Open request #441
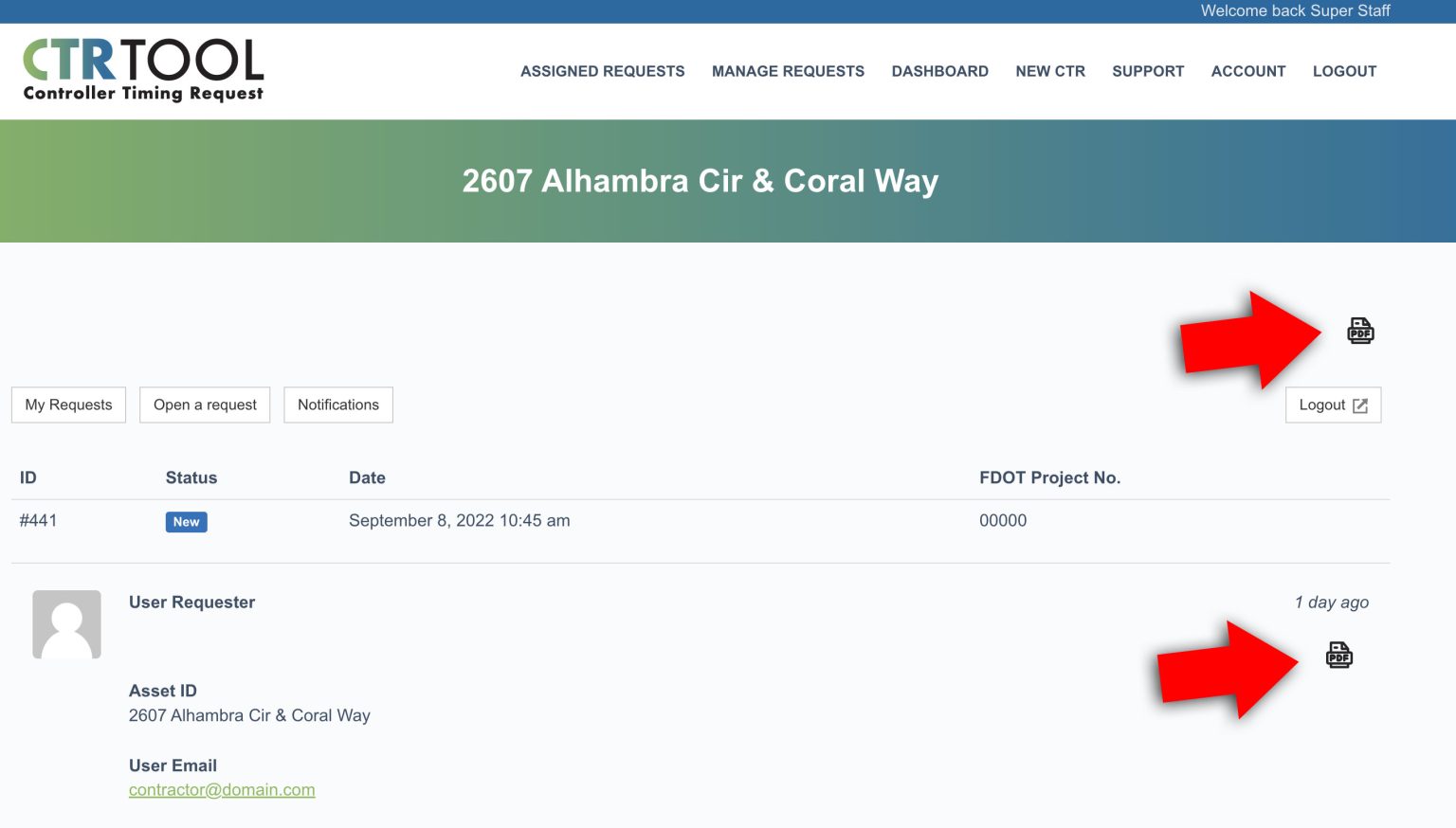This screenshot has height=828, width=1456. [x=40, y=520]
